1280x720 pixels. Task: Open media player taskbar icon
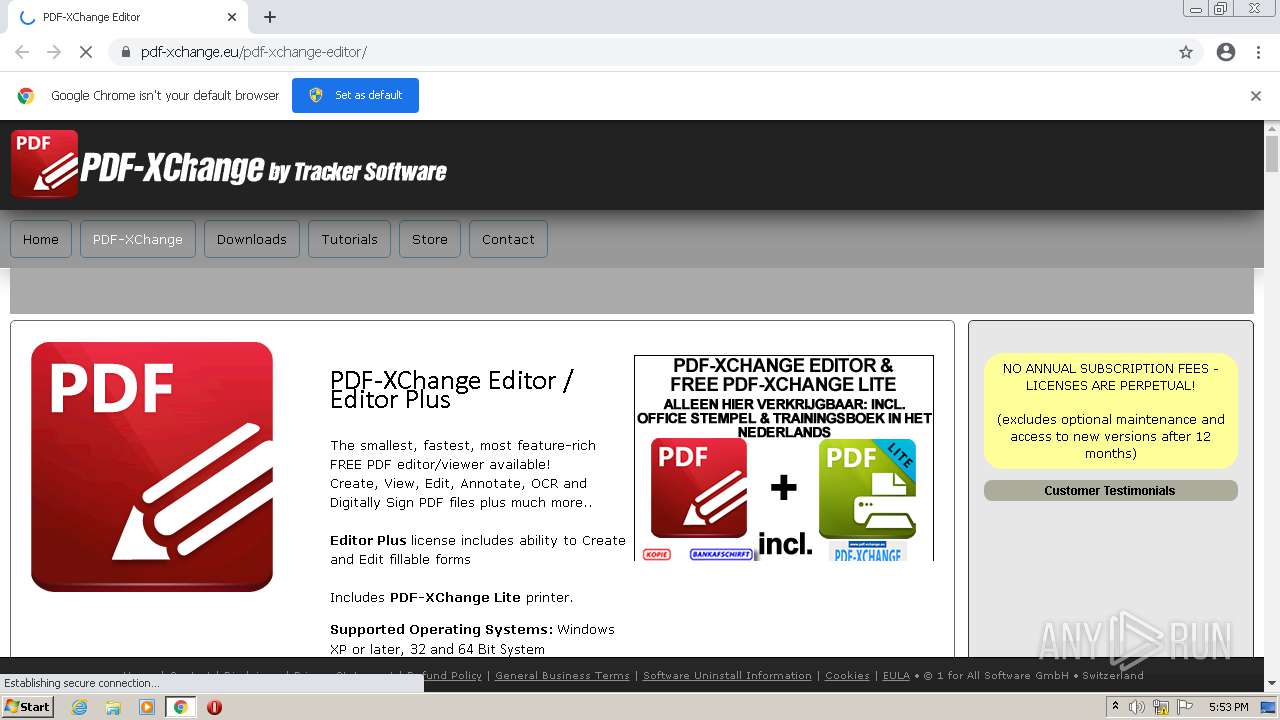click(x=147, y=707)
